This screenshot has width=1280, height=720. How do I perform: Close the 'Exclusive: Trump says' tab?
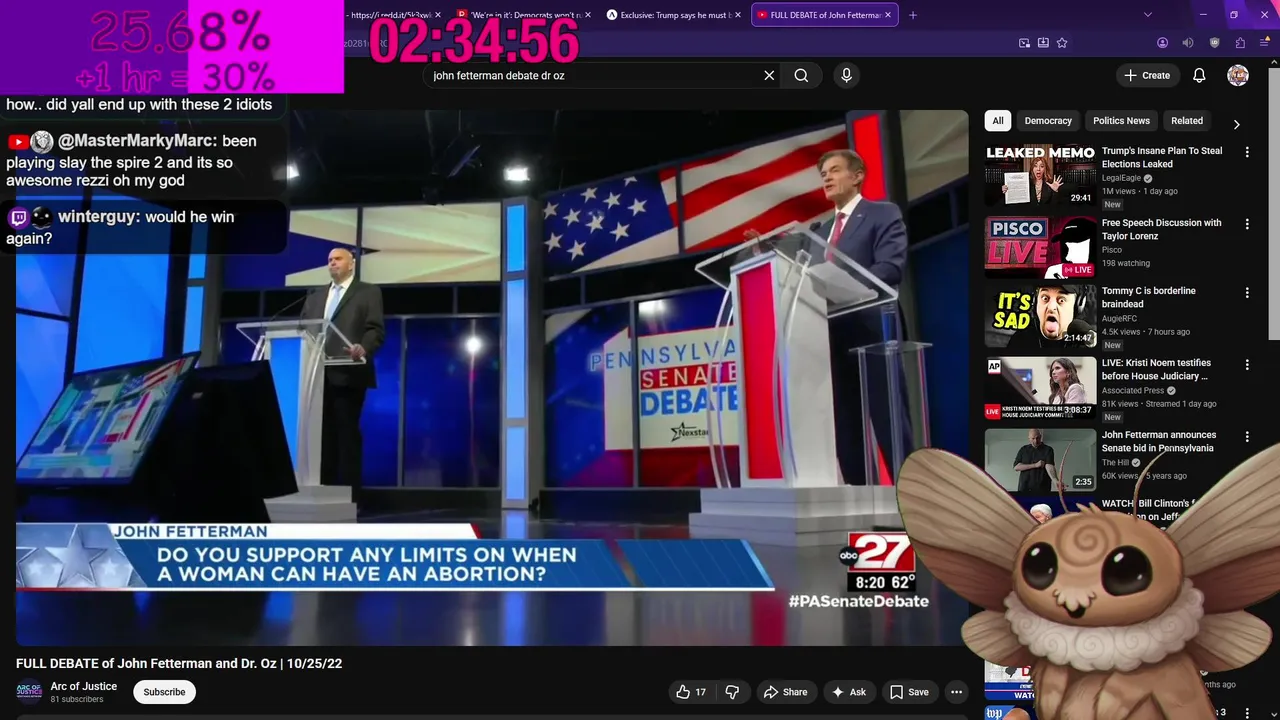point(738,15)
